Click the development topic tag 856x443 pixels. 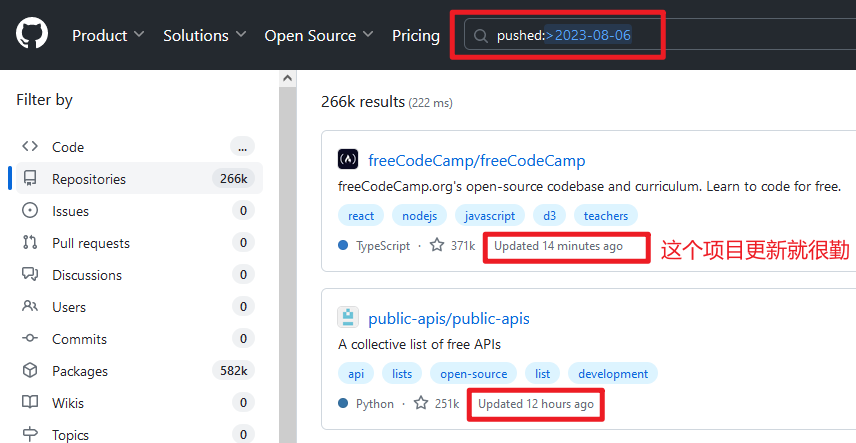613,374
